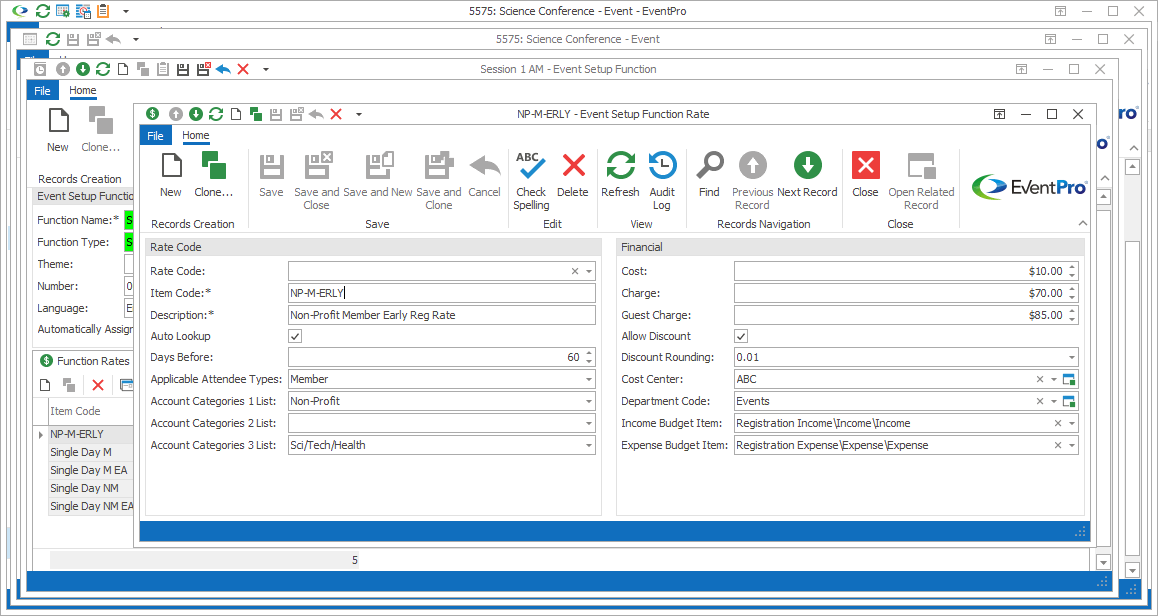
Task: Click orange clipboard icon in main EventPro title bar
Action: [103, 11]
